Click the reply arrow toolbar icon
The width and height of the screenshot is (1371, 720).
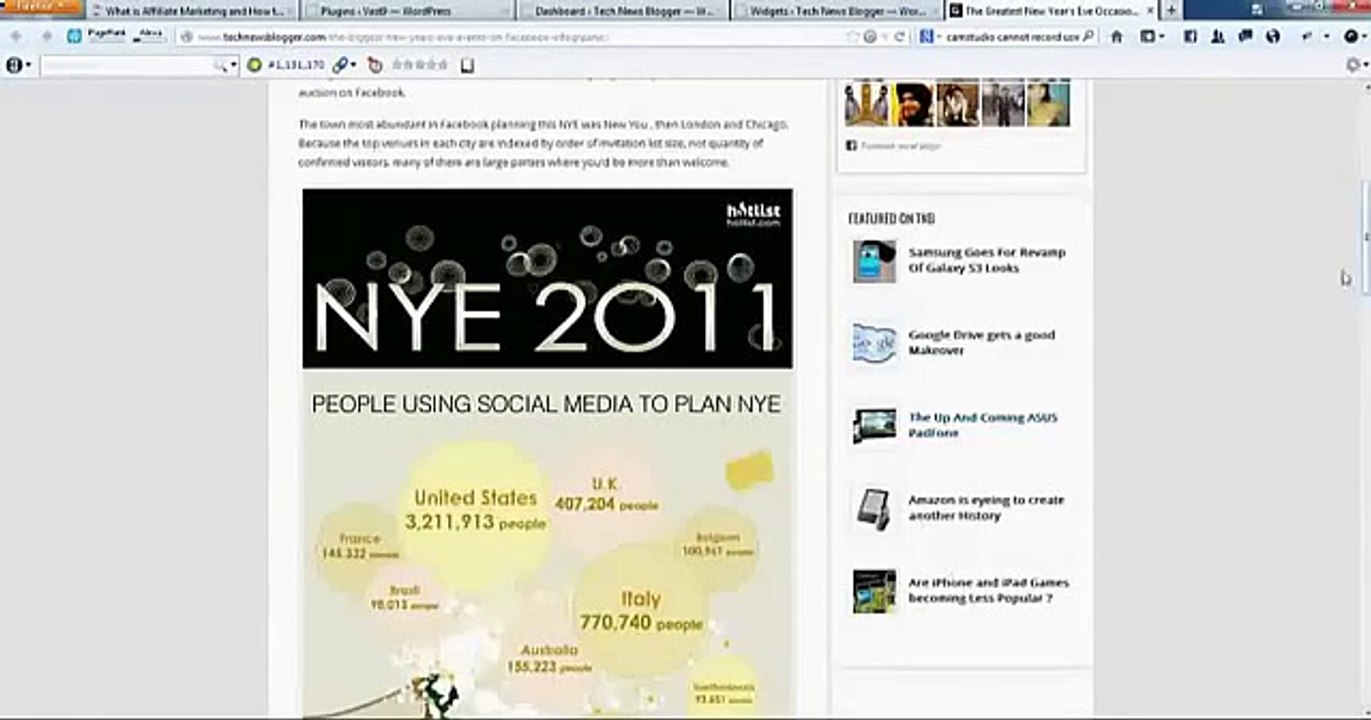pos(1307,37)
